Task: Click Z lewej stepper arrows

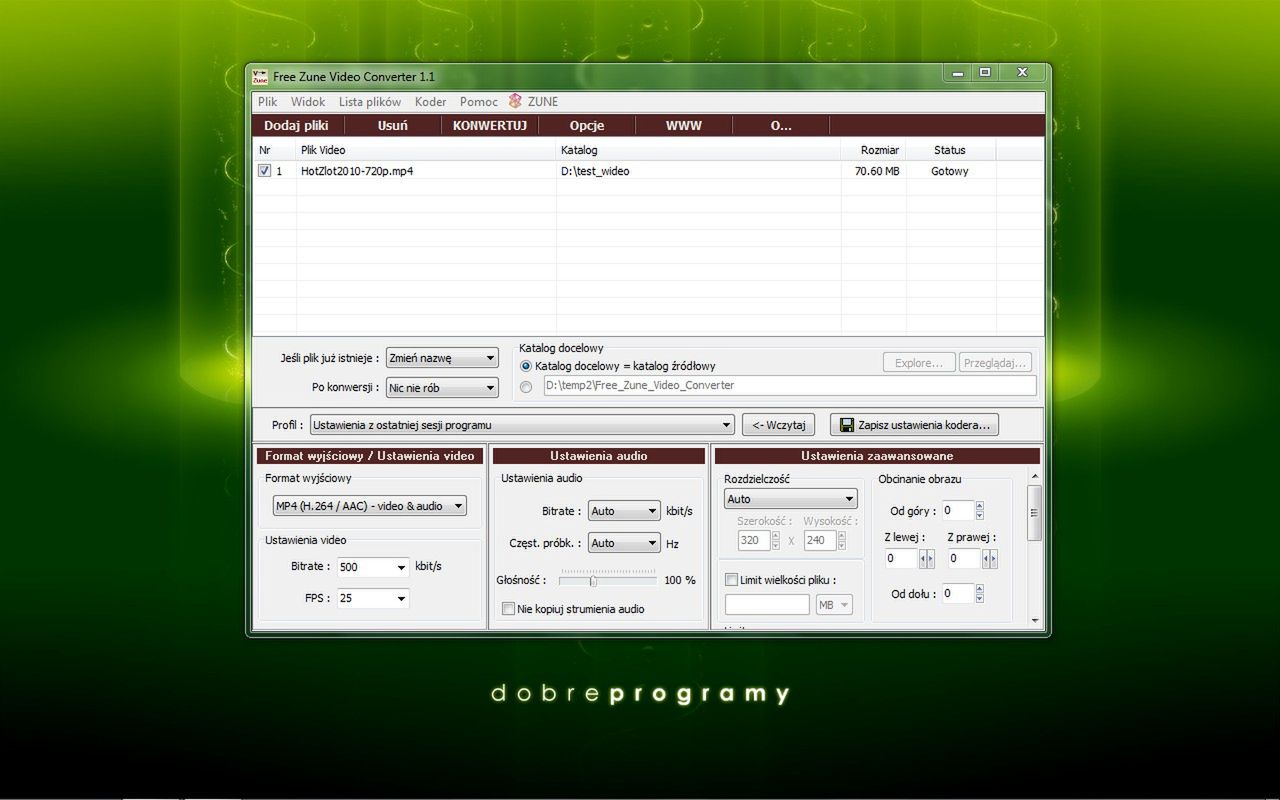Action: tap(927, 559)
